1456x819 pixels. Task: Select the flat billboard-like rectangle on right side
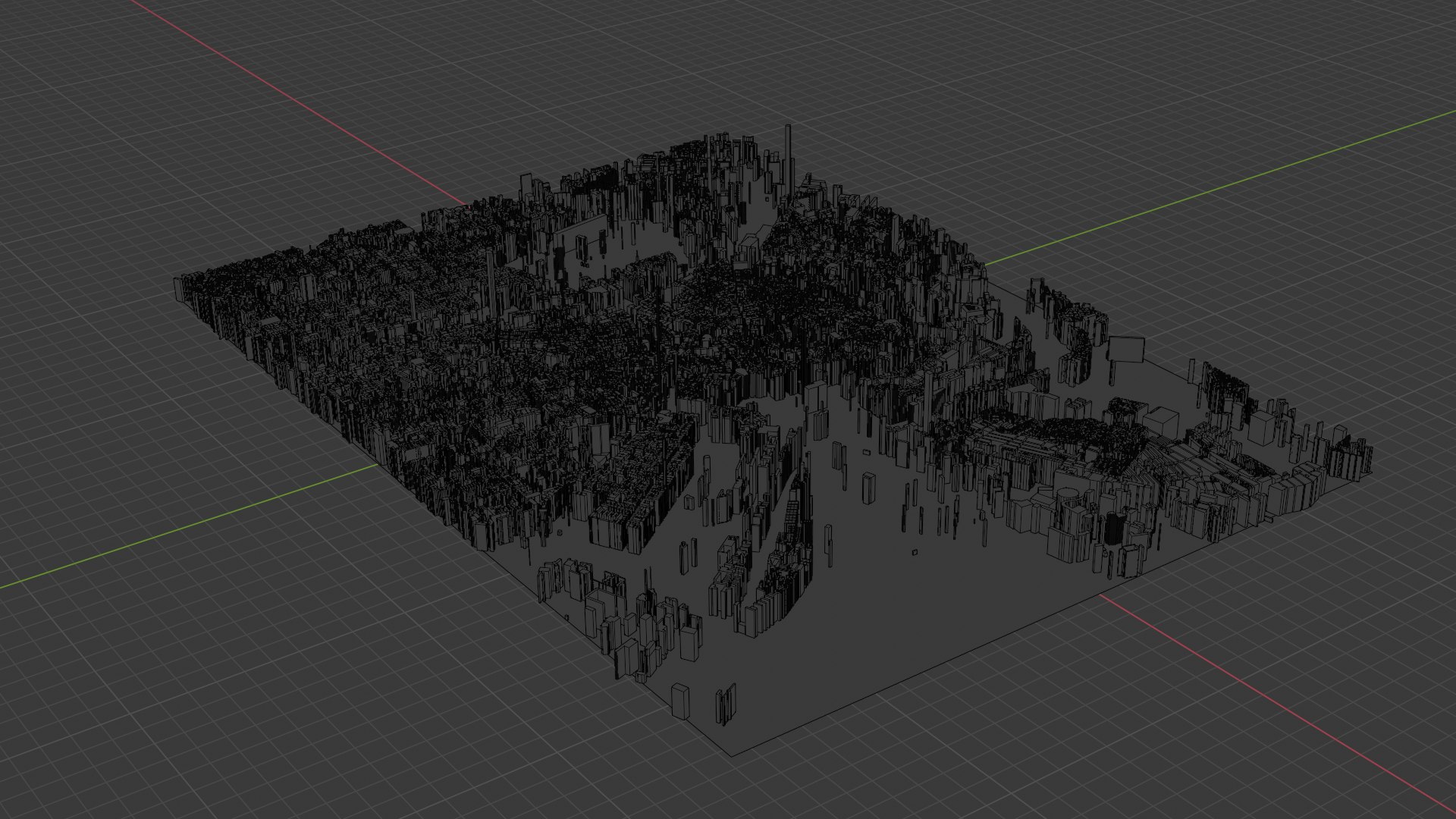pyautogui.click(x=1126, y=349)
